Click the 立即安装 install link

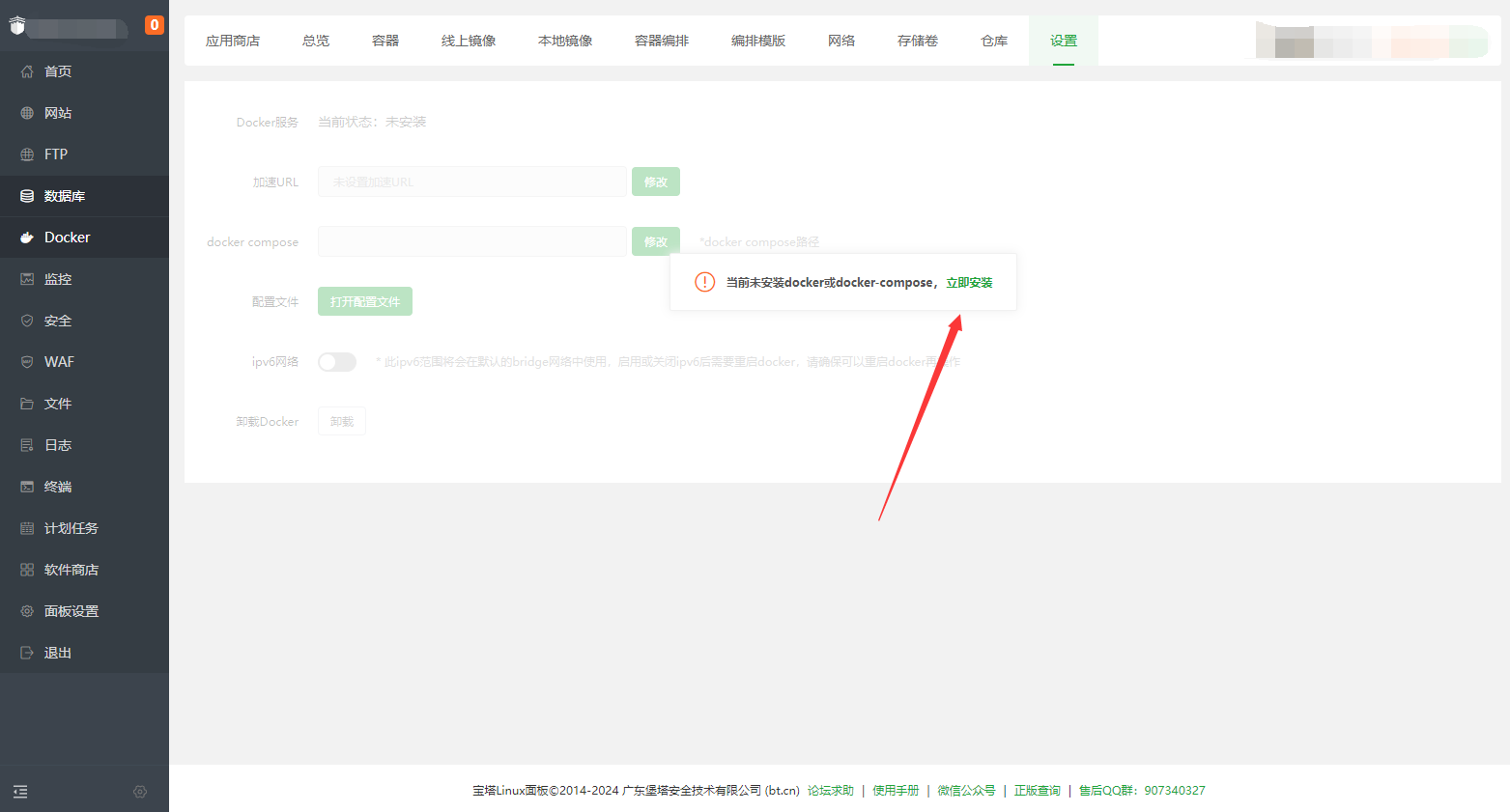point(969,283)
